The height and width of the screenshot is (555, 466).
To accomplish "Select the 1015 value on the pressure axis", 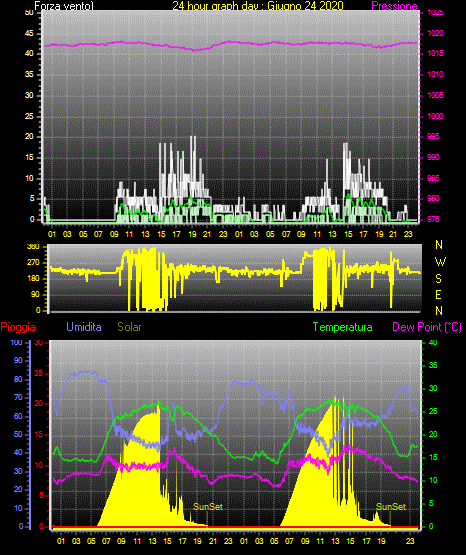I will point(435,53).
